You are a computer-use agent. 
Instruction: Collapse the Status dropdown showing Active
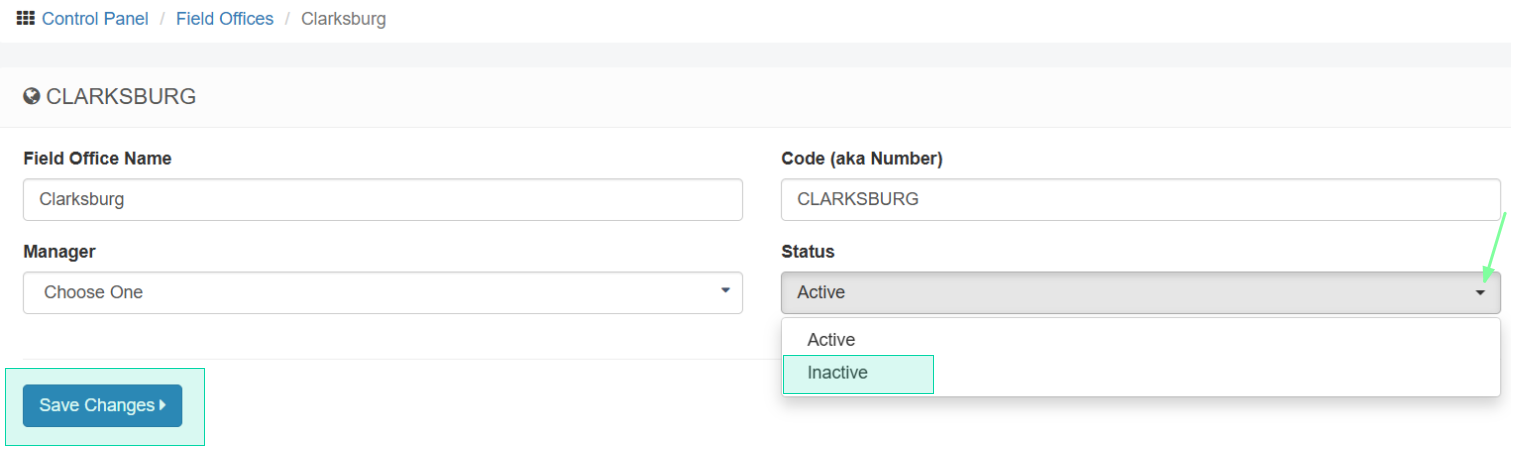1141,293
